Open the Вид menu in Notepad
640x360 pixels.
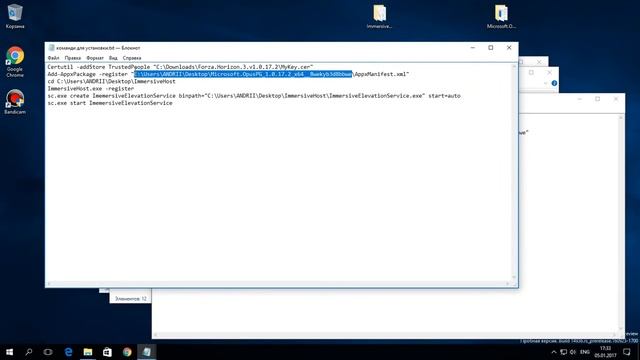tap(113, 58)
